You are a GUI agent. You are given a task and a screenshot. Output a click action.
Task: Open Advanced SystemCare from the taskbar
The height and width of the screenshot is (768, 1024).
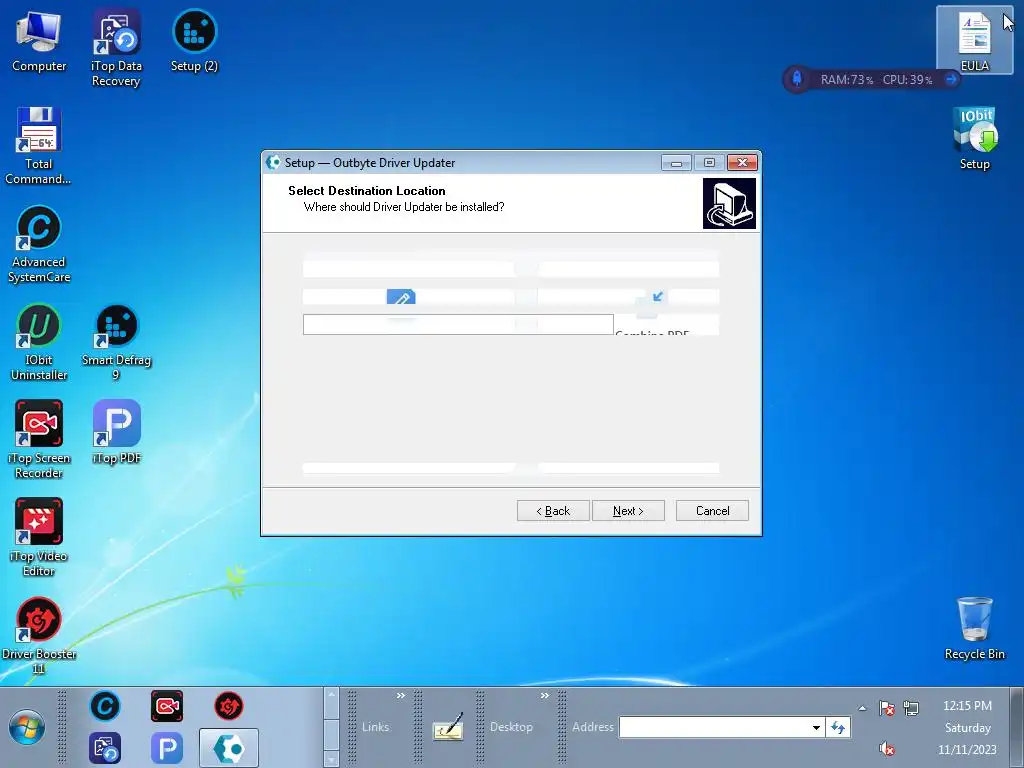pos(104,706)
